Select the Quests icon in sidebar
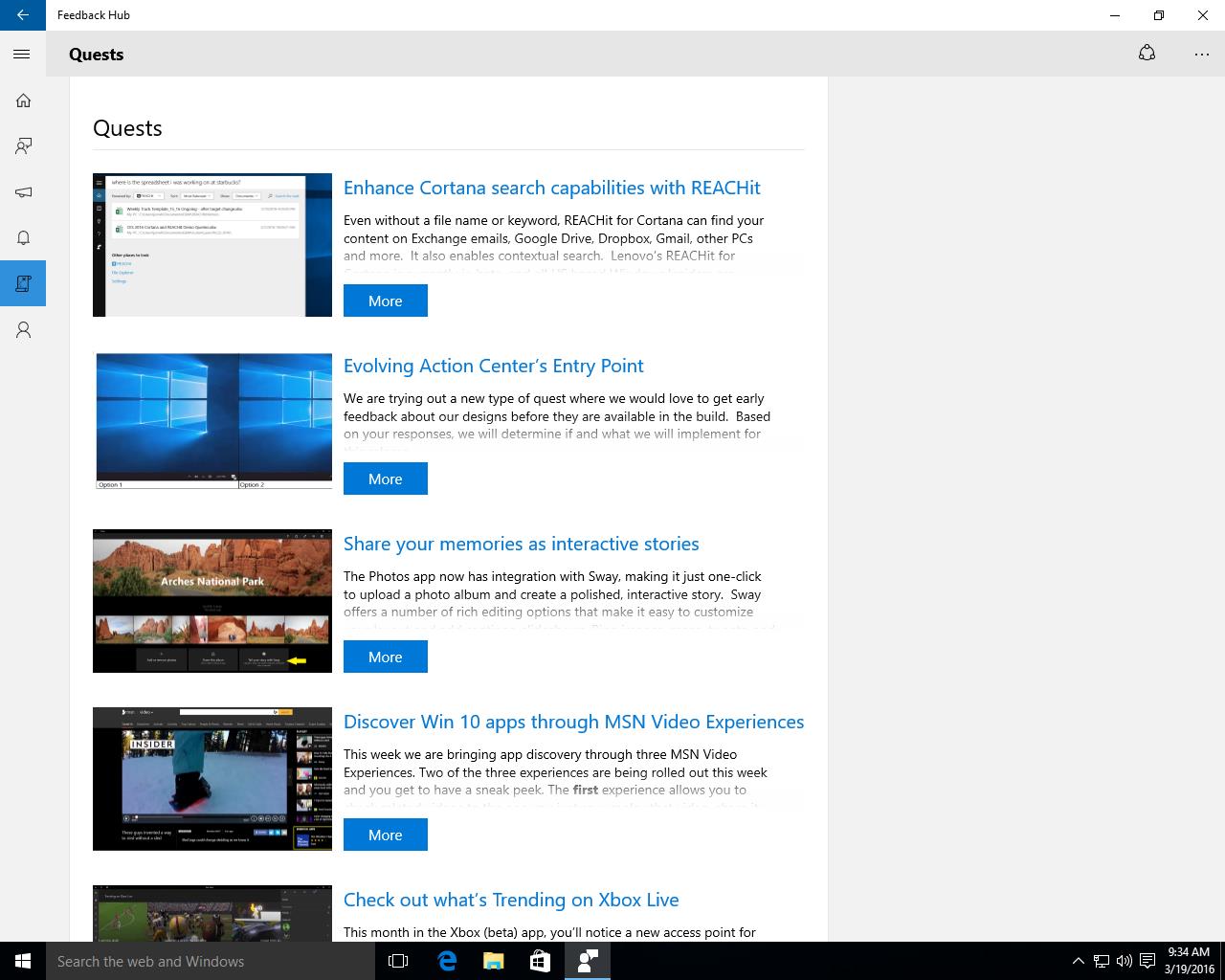The image size is (1225, 980). coord(23,283)
